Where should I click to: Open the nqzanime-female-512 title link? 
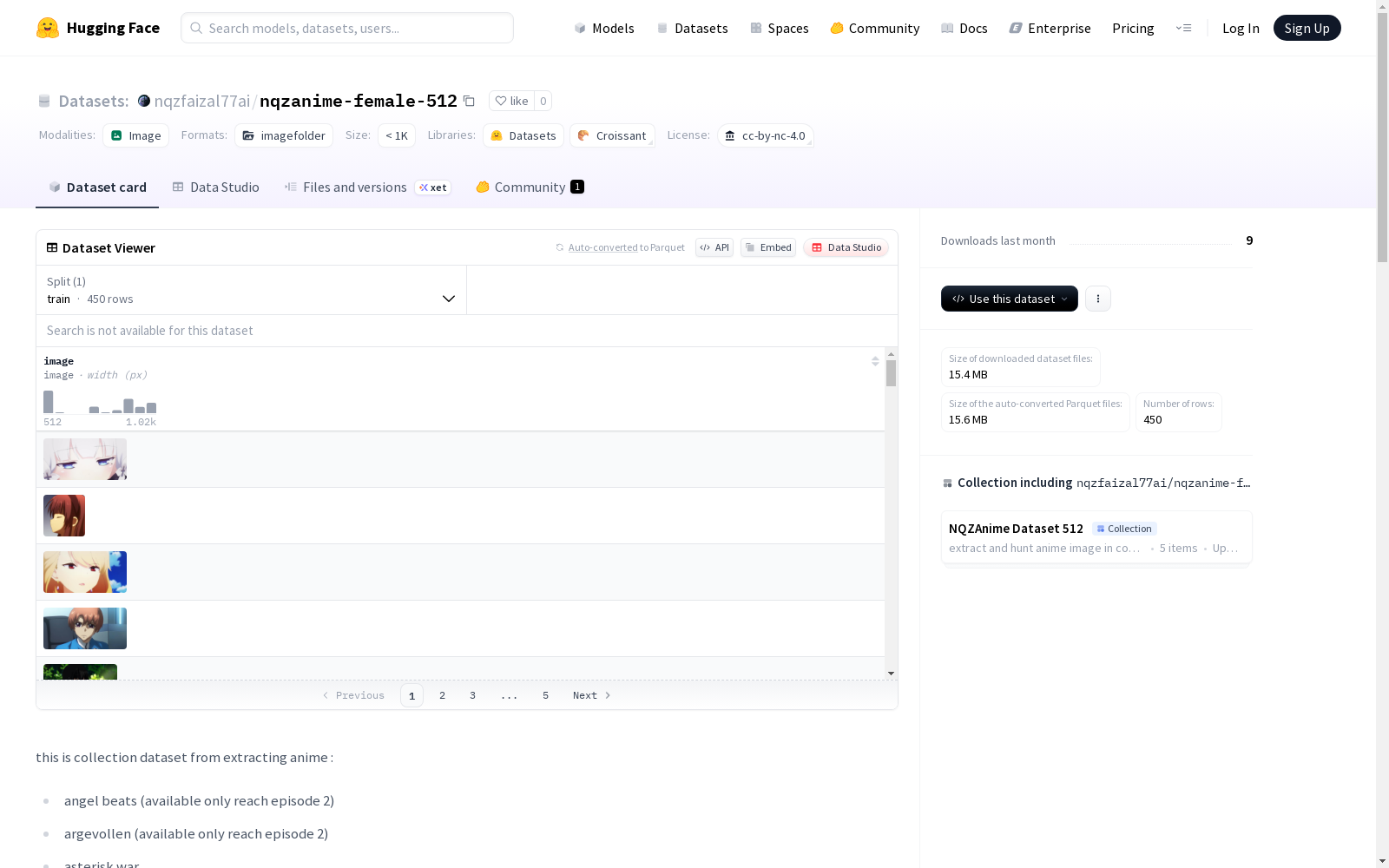coord(359,101)
